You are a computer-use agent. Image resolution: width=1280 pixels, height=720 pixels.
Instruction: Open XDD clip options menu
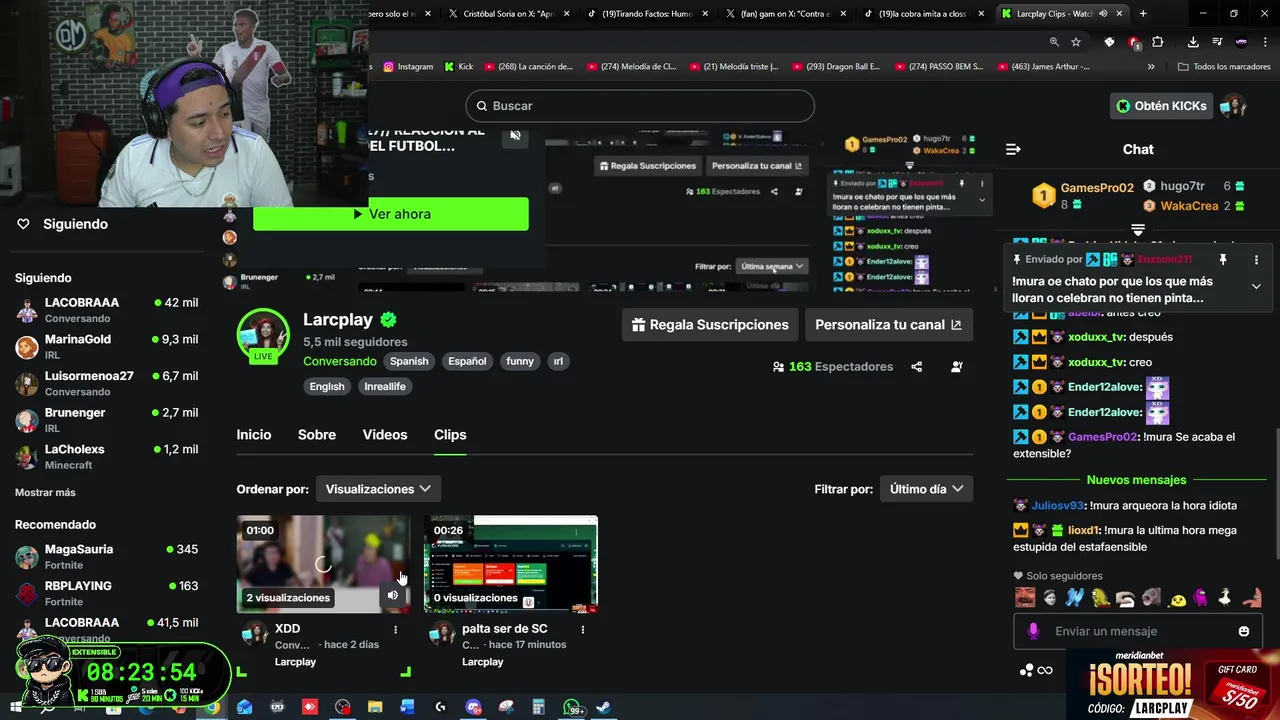pos(396,629)
